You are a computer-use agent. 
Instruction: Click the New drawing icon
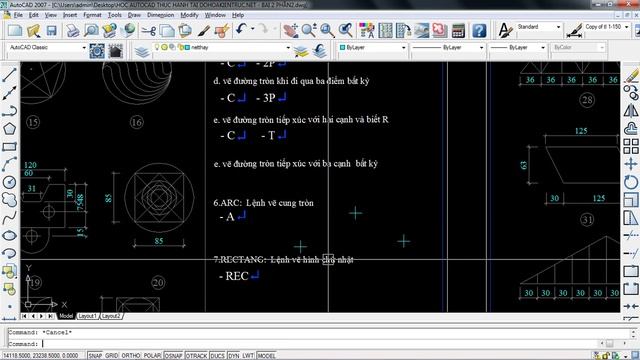pos(15,31)
